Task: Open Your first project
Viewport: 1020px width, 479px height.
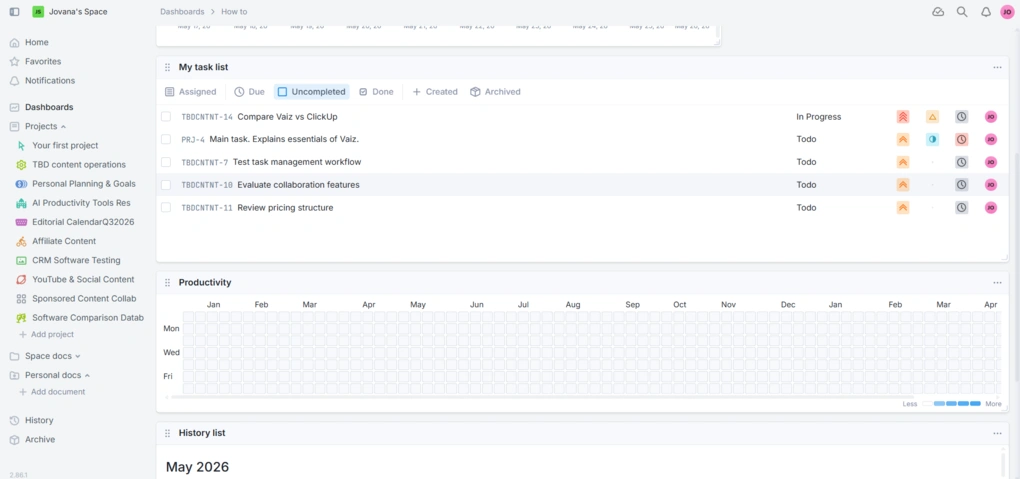Action: 65,145
